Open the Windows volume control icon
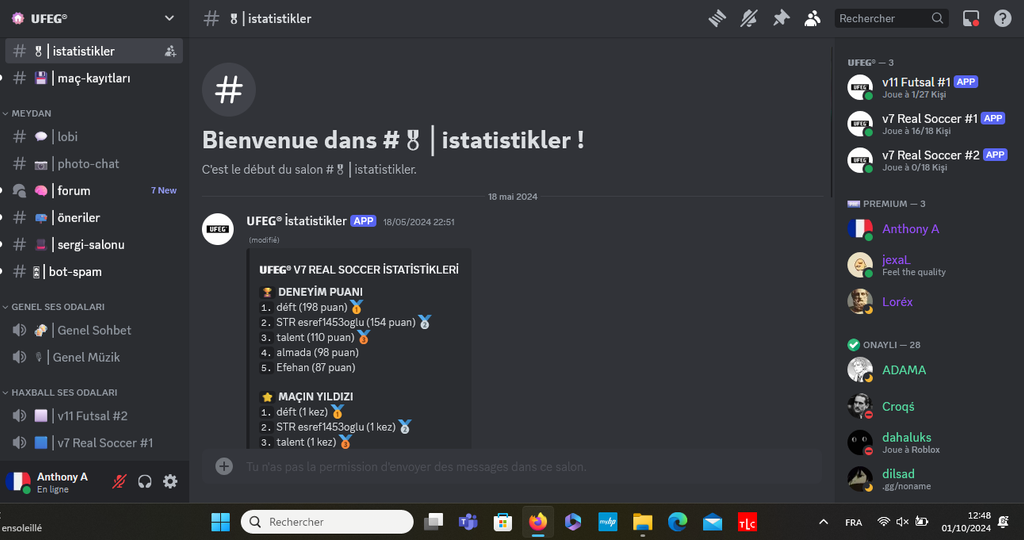Screen dimensions: 1024x540 (902, 522)
